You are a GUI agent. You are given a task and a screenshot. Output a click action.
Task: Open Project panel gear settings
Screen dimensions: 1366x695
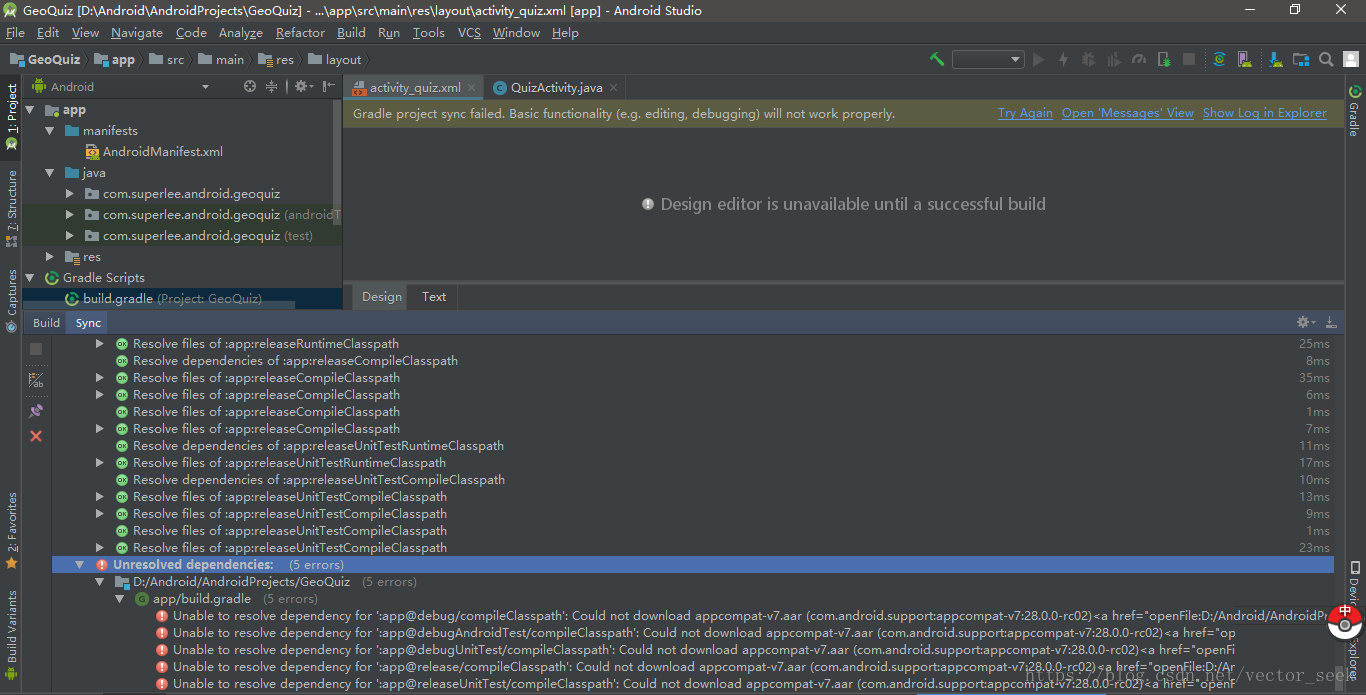click(301, 87)
